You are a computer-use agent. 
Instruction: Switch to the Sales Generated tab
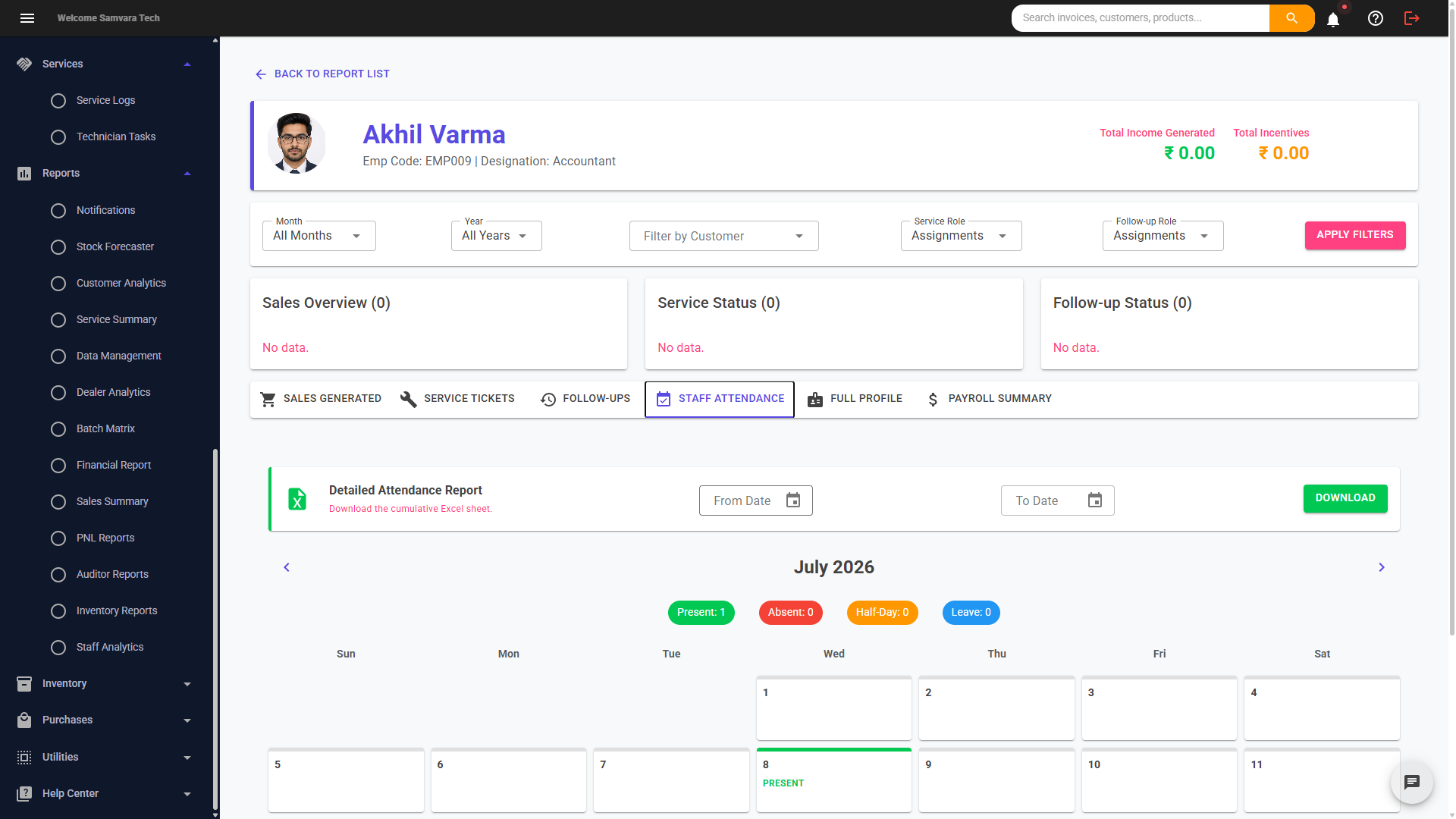click(321, 399)
